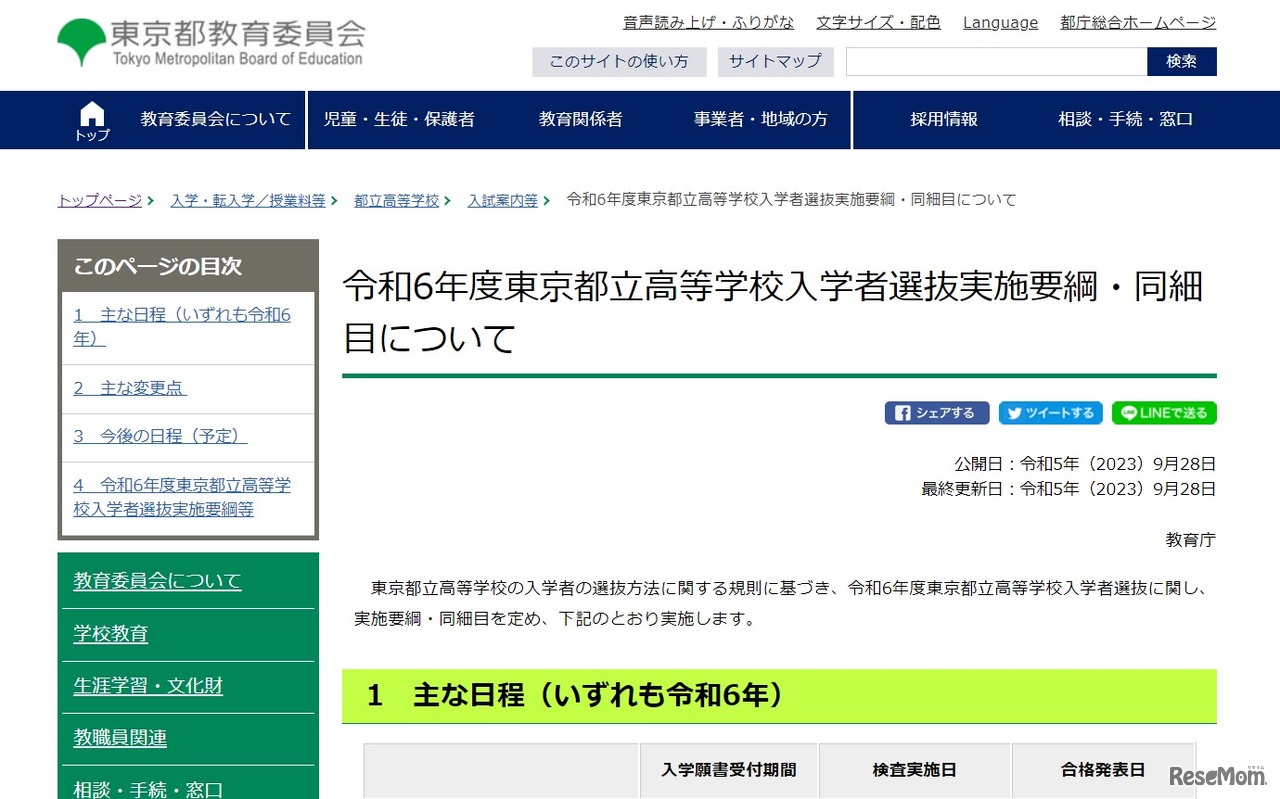Screen dimensions: 1280x799
Task: Open このサイトの使い方 guide
Action: pos(619,61)
